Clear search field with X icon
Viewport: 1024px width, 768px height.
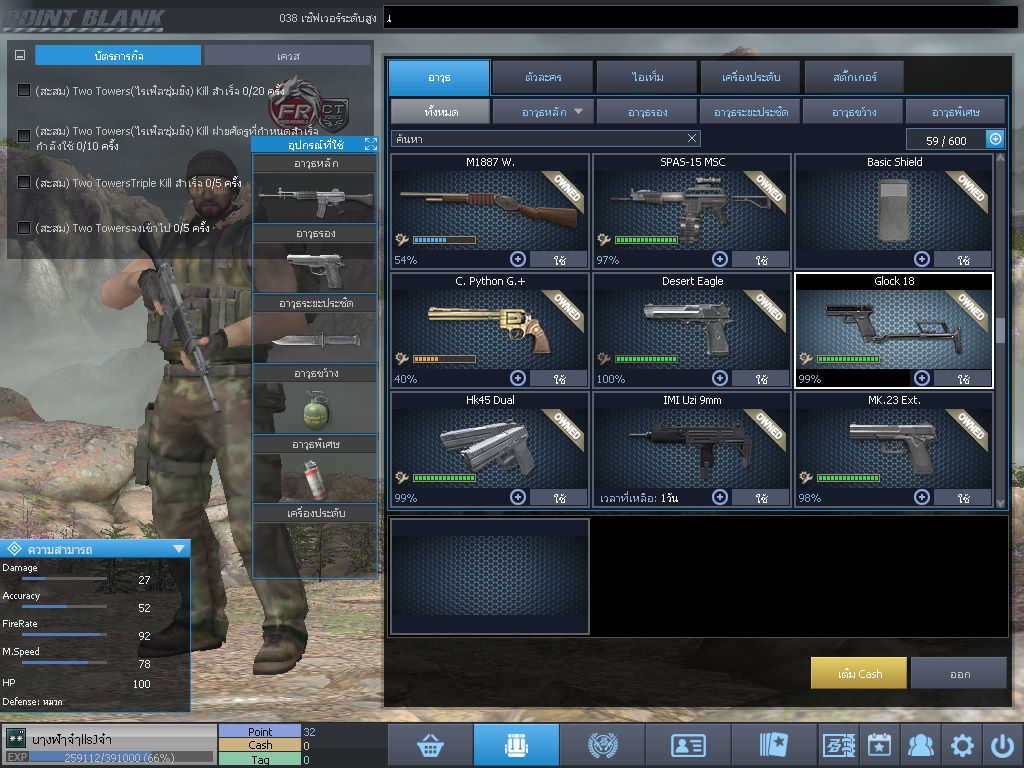point(692,138)
